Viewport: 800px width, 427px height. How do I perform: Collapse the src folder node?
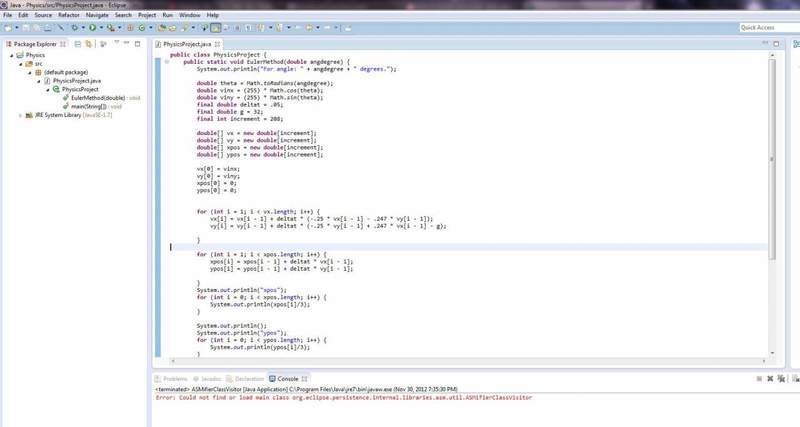point(21,64)
